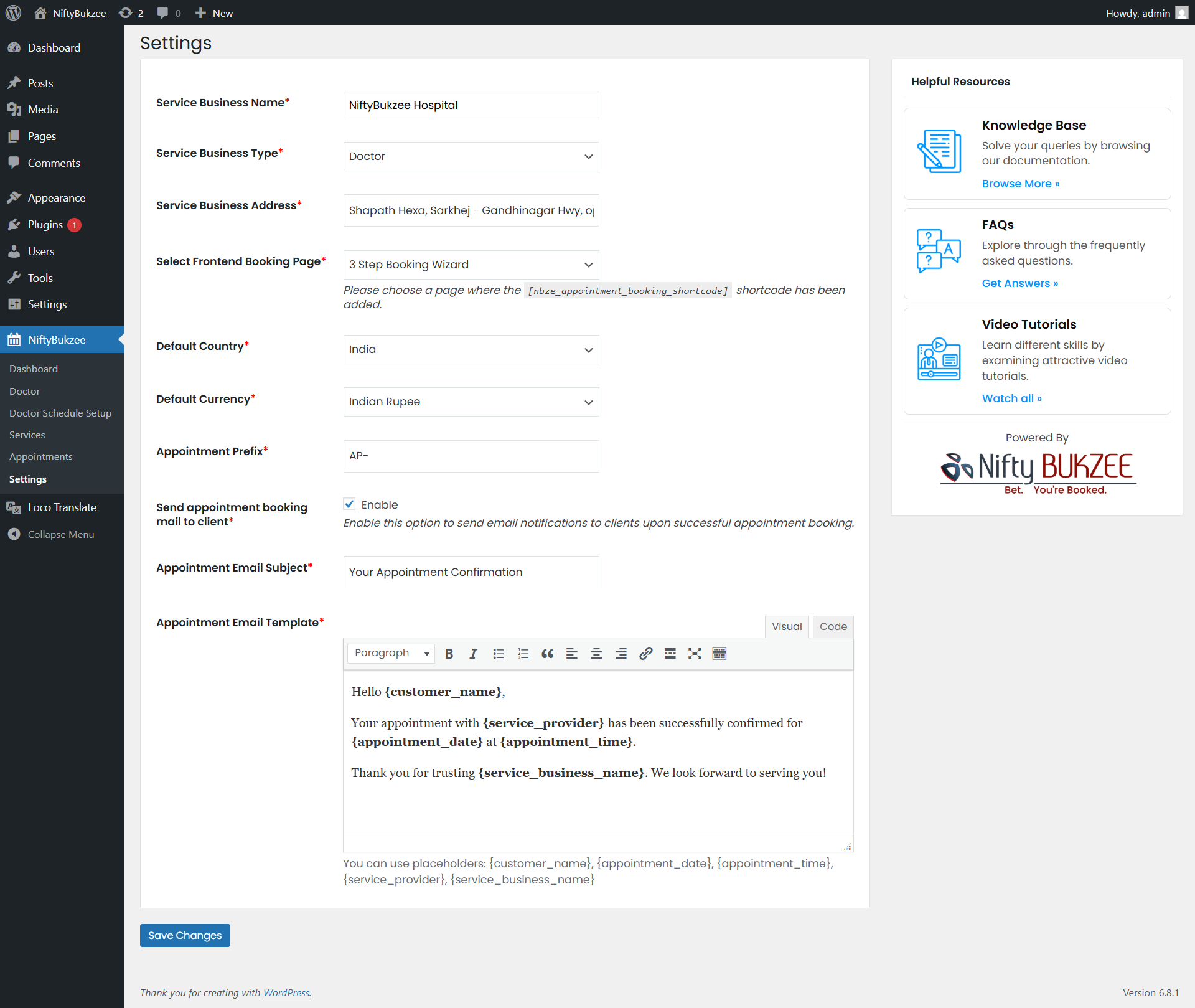Insert a blockquote in the template

coord(547,653)
